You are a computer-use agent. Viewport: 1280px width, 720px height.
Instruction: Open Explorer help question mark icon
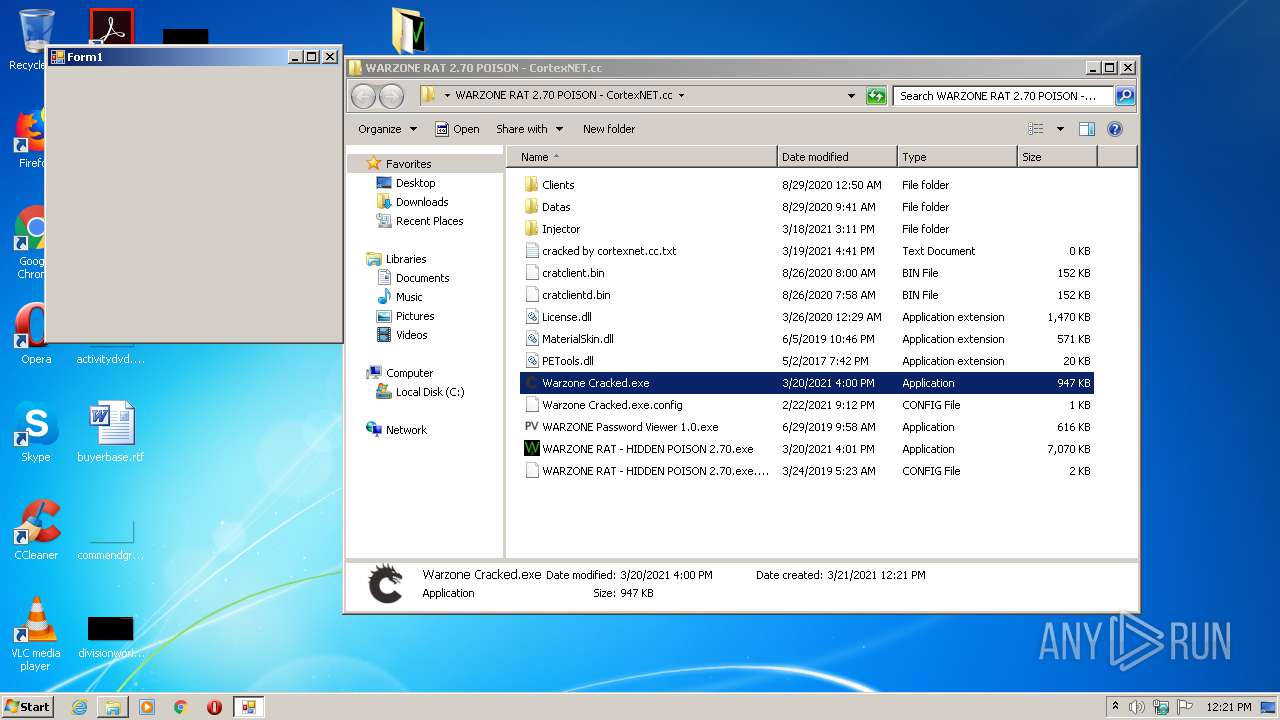[x=1115, y=129]
